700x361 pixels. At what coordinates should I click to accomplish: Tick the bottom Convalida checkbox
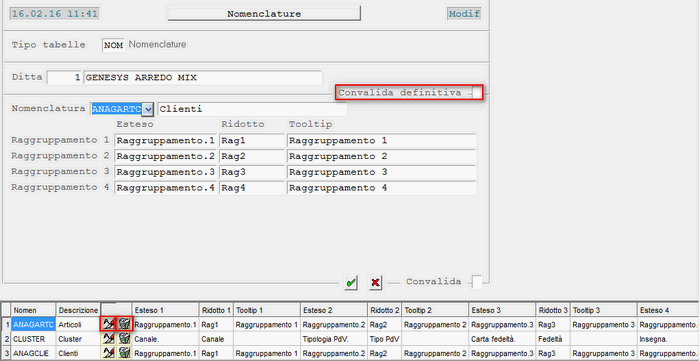[x=477, y=282]
